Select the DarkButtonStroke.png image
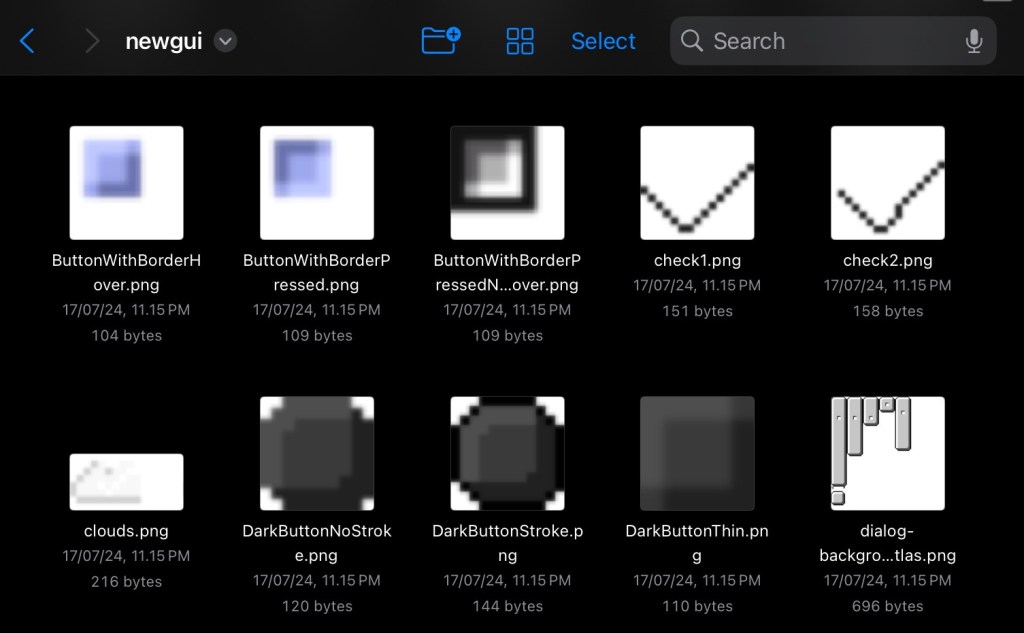The width and height of the screenshot is (1024, 633). 507,453
